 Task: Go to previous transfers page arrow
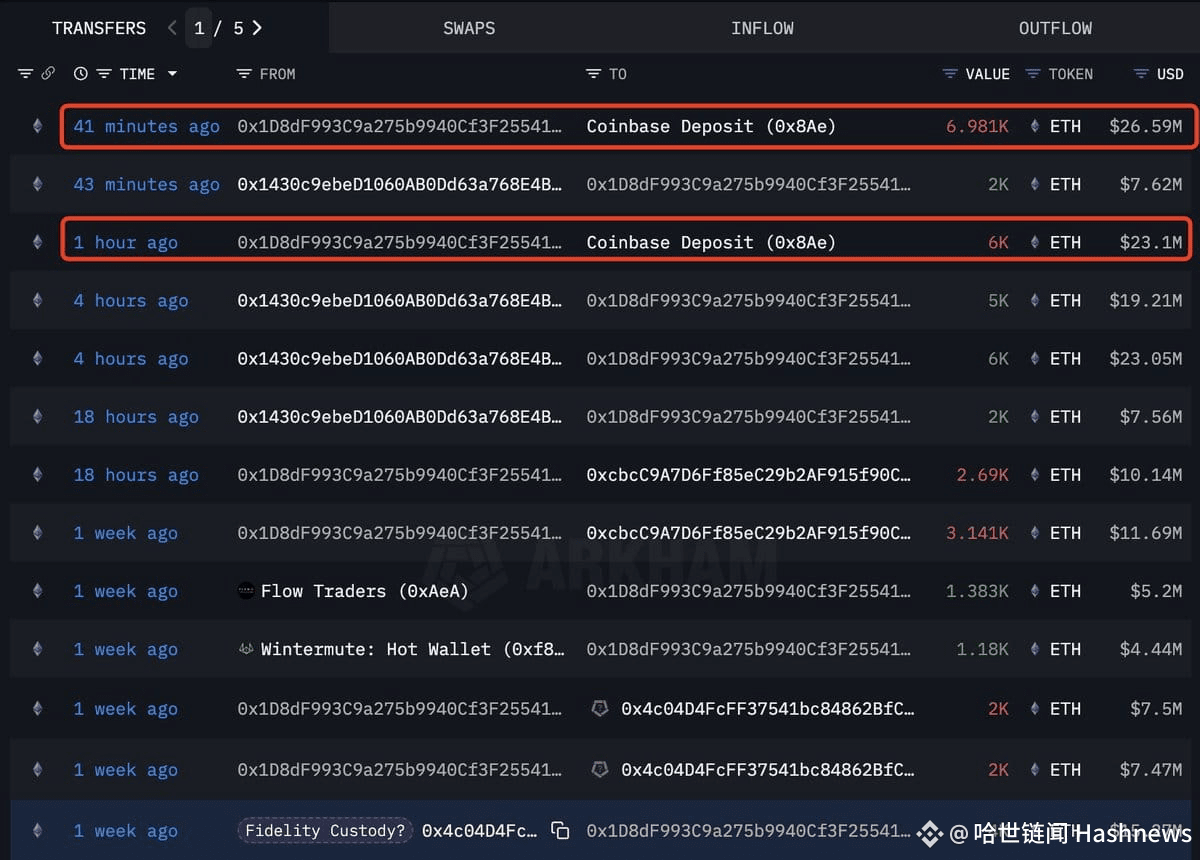click(x=172, y=28)
